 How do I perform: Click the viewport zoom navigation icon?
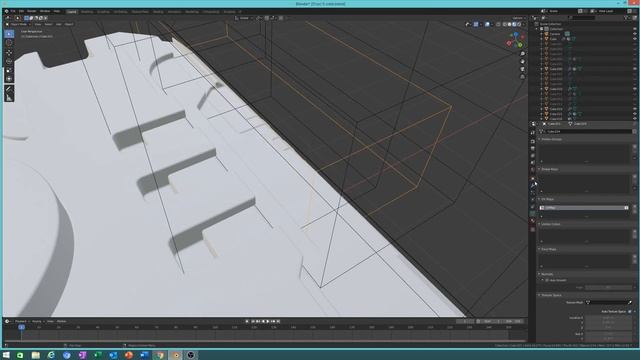coord(522,54)
